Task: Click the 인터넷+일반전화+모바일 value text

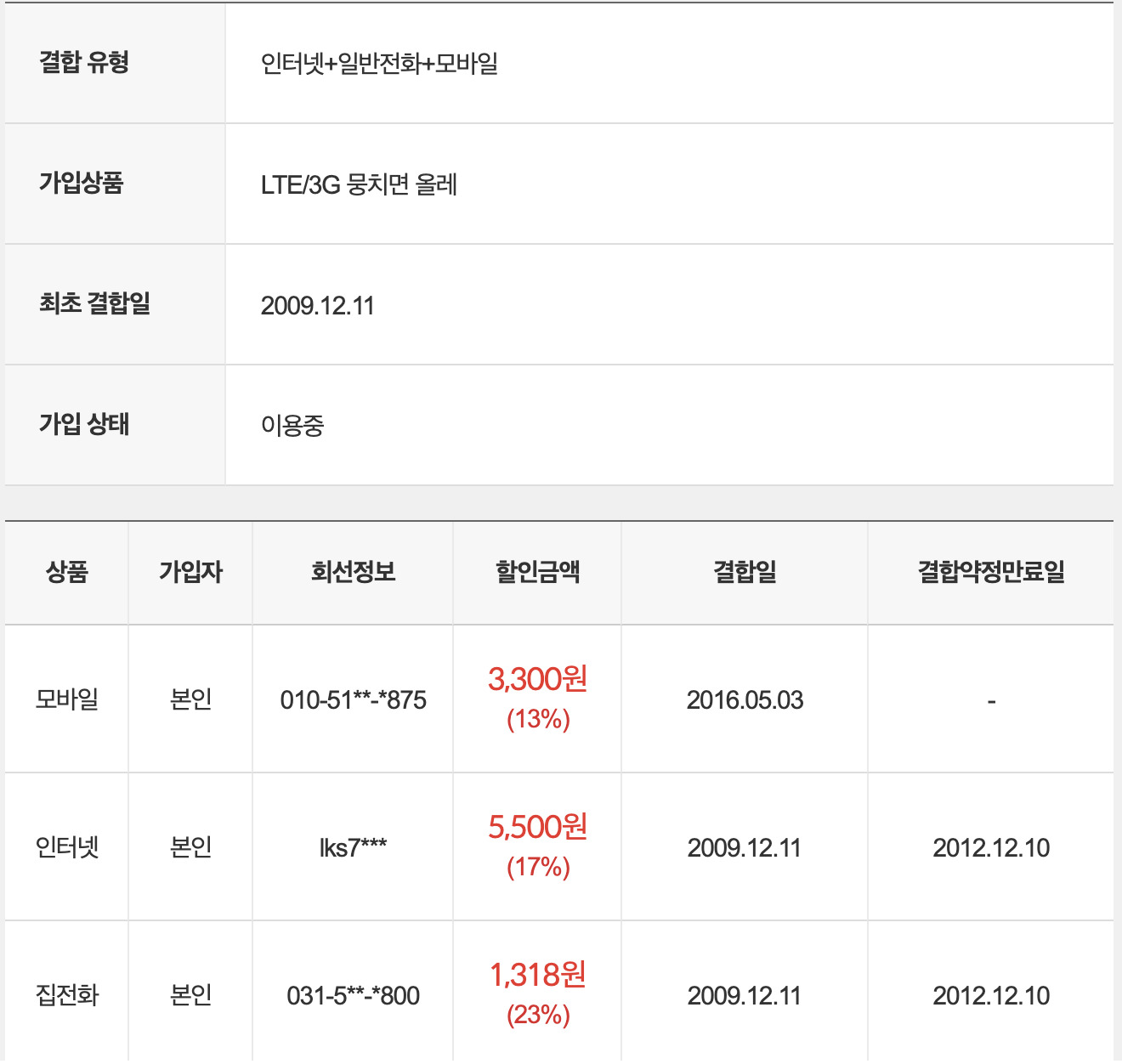Action: (379, 64)
